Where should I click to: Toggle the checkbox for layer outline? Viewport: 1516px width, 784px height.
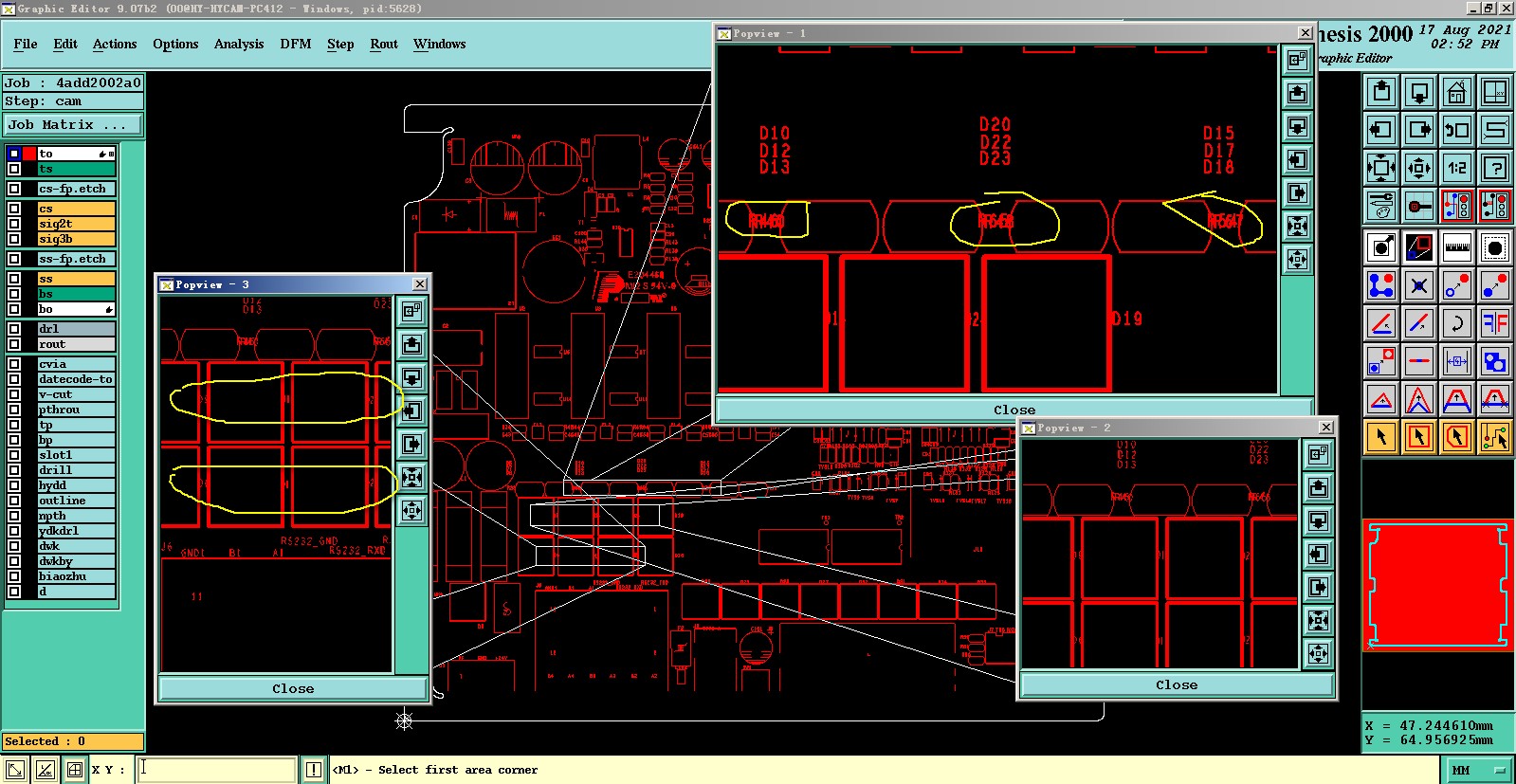click(x=14, y=501)
